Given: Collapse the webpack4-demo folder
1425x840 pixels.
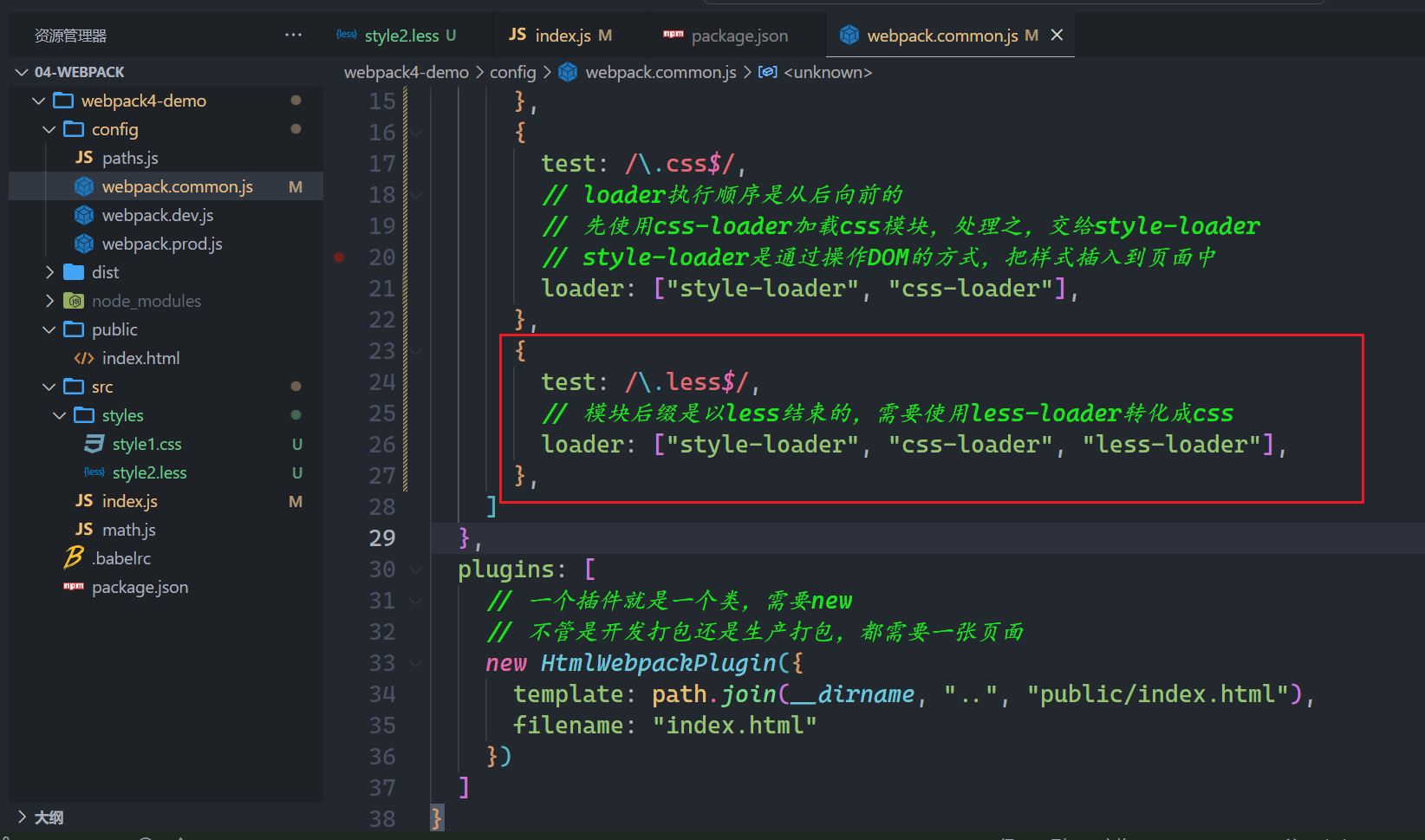Looking at the screenshot, I should pos(38,101).
